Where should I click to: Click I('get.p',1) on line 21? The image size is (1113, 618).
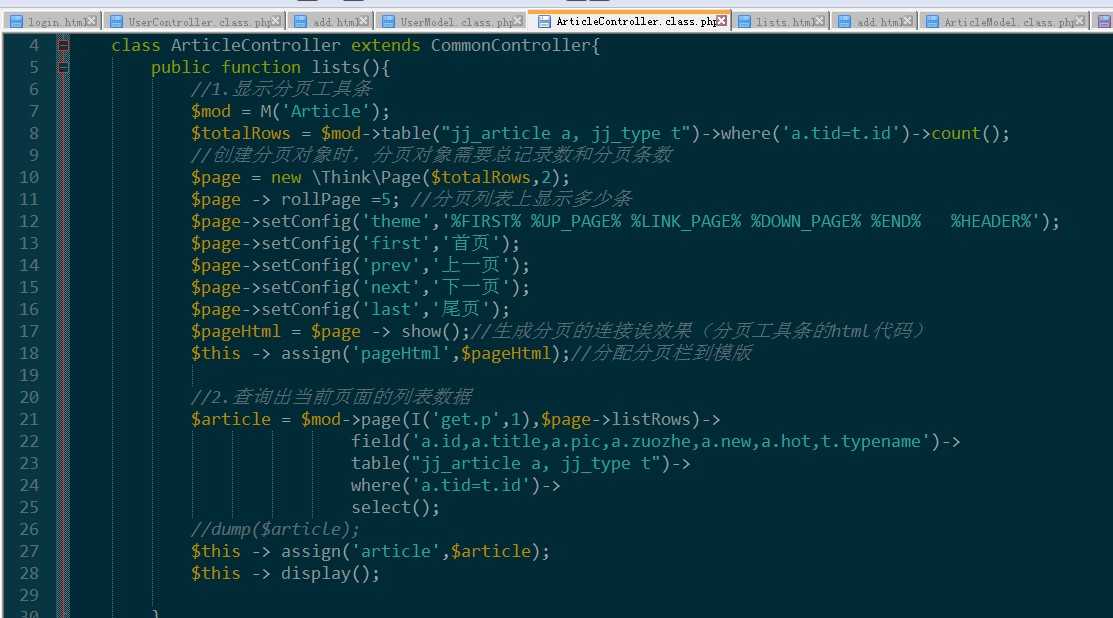coord(471,419)
